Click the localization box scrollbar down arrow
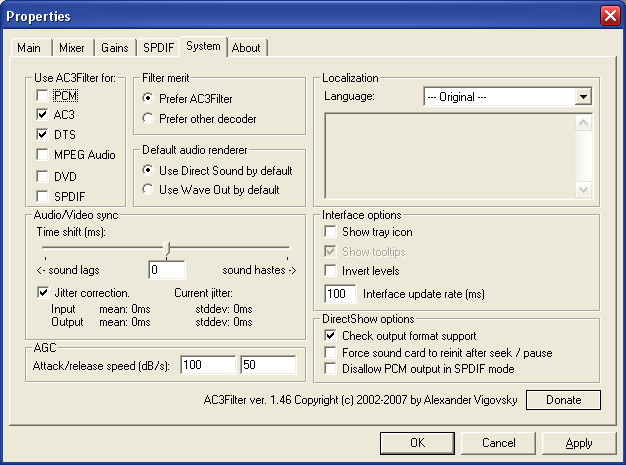Screen dimensions: 626x465 585,189
